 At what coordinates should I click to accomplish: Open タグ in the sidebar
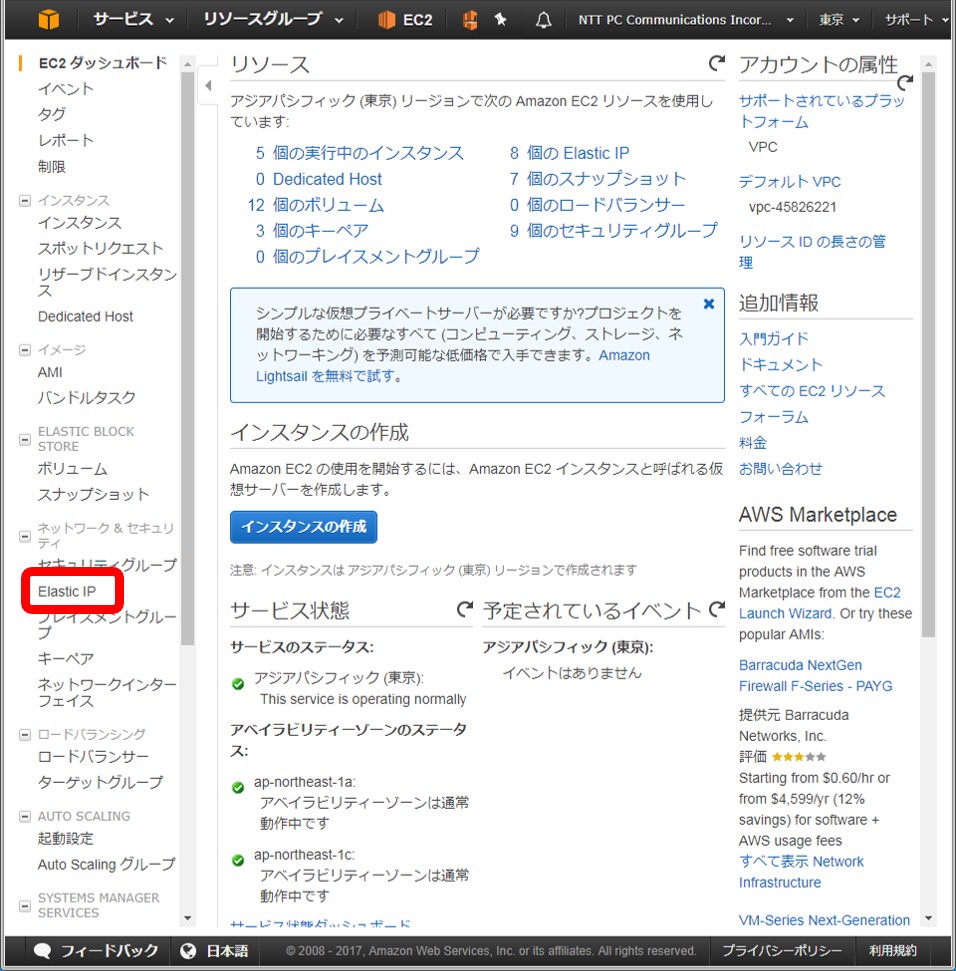52,115
